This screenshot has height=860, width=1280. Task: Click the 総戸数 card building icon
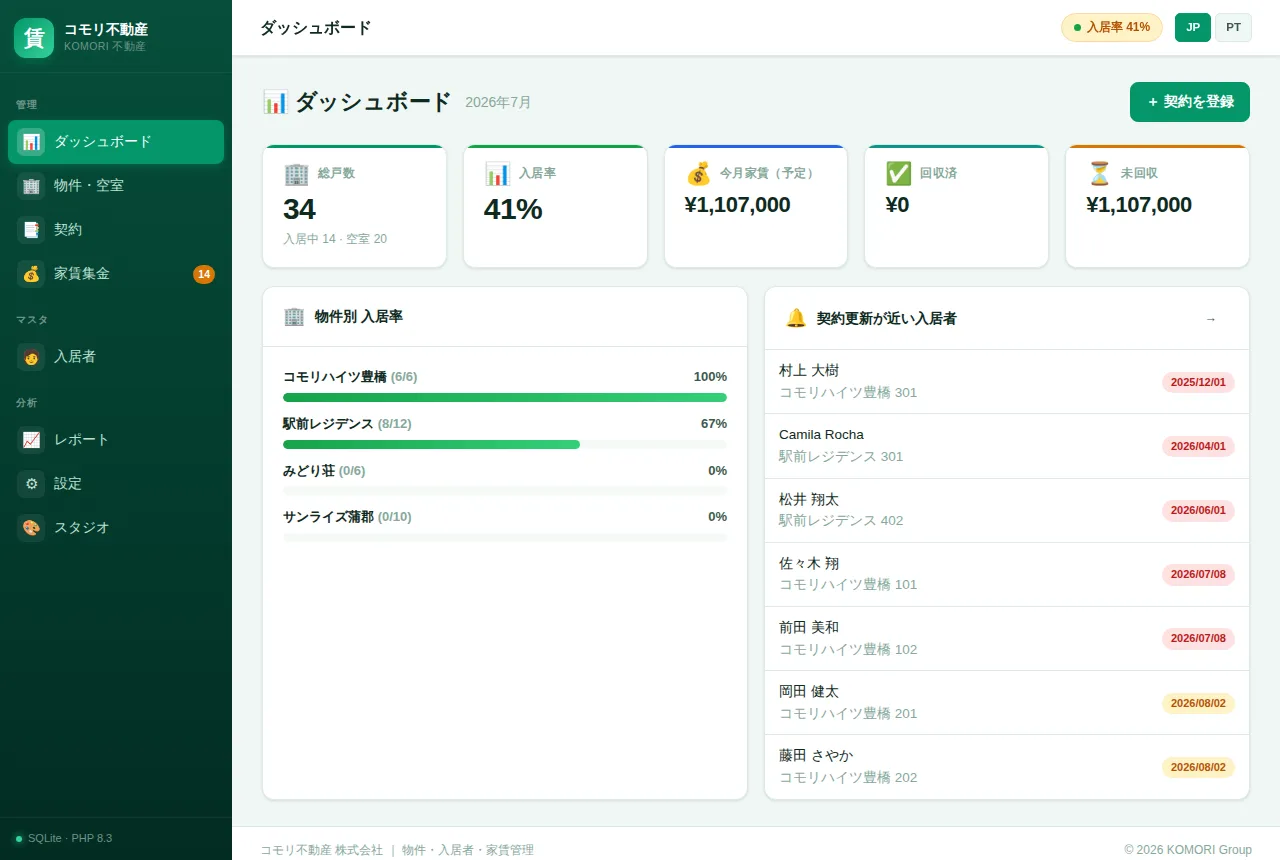(297, 174)
